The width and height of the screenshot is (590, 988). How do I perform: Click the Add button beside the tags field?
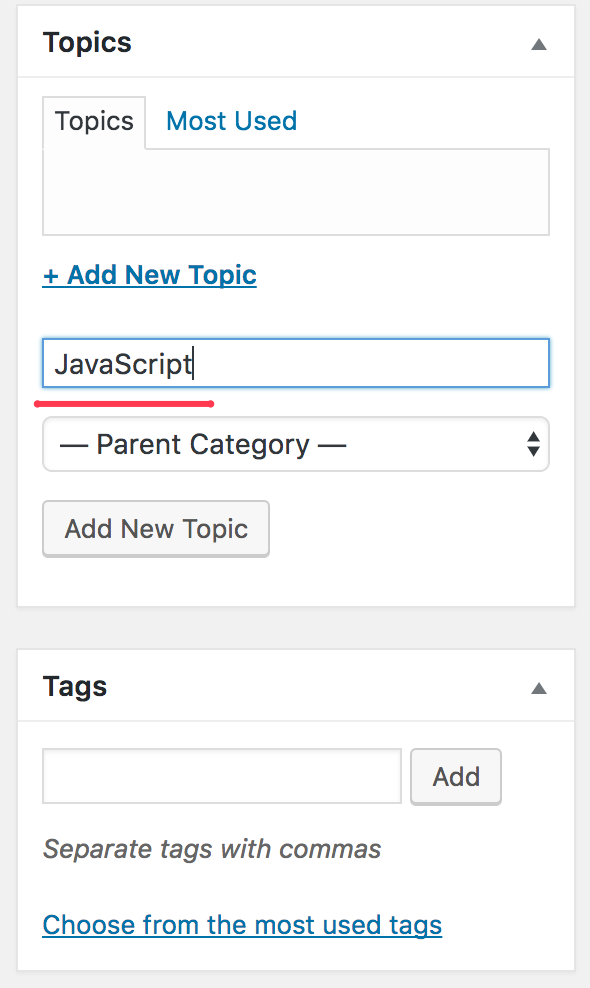pyautogui.click(x=456, y=776)
